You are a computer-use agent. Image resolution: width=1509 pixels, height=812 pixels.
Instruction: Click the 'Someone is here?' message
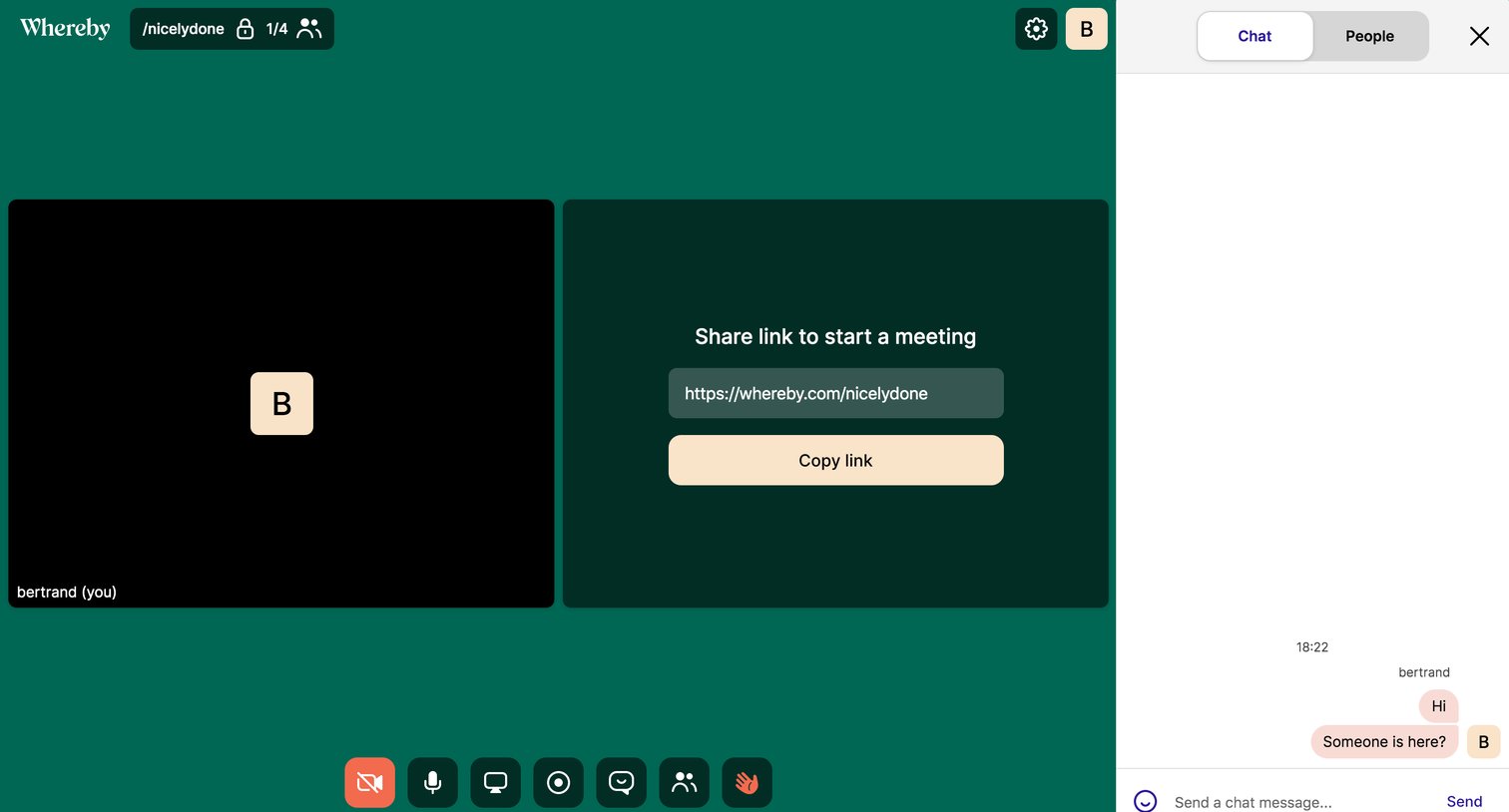coord(1384,741)
